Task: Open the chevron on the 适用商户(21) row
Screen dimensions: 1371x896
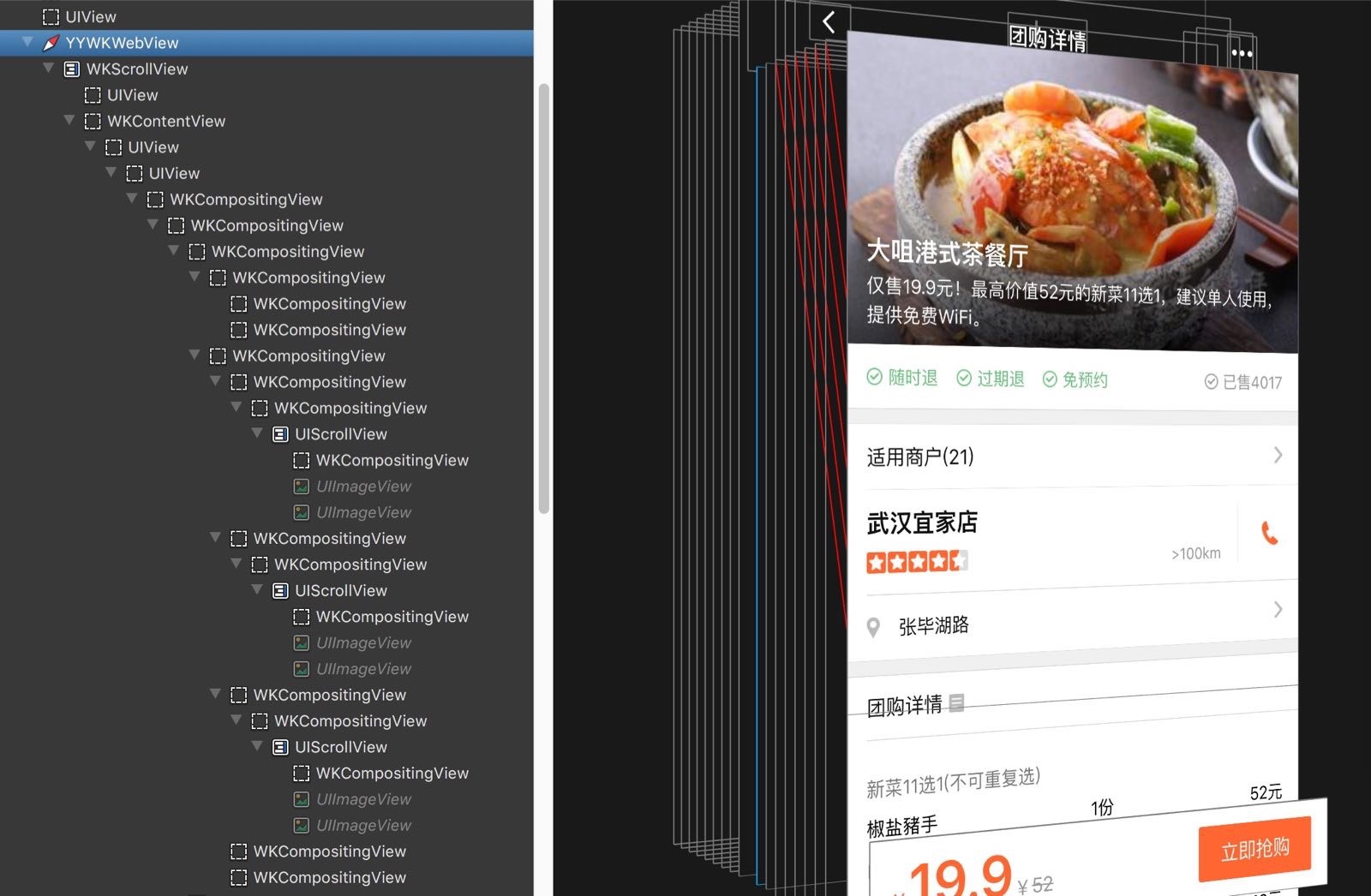Action: tap(1278, 455)
